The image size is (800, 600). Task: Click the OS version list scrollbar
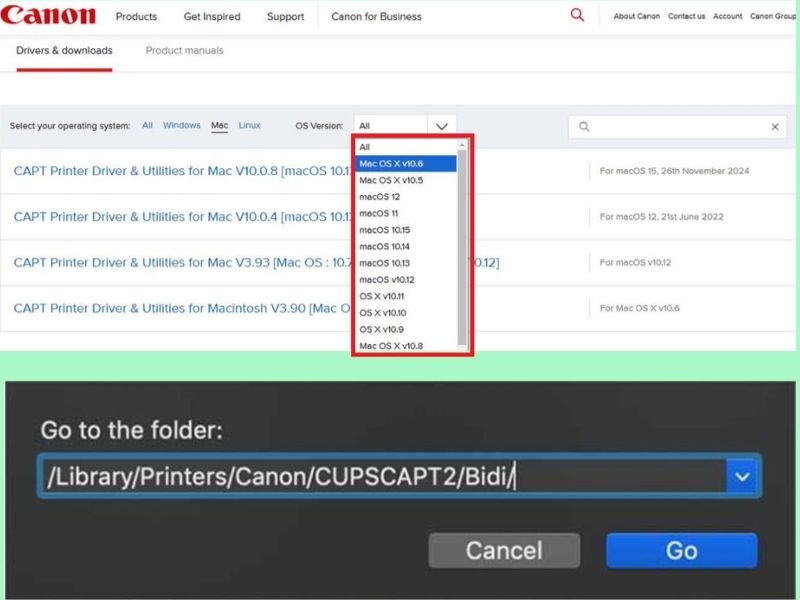(x=462, y=247)
